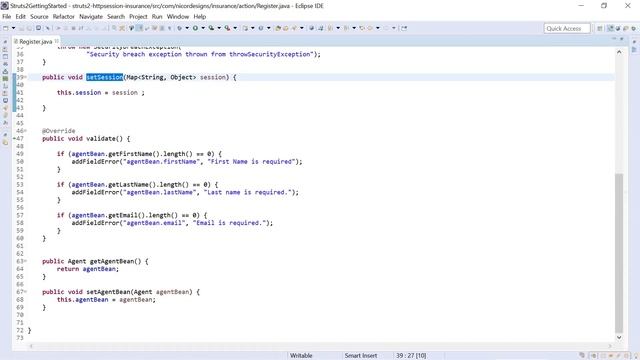Open the dropdown arrow beside the Coverage icon

tap(219, 28)
